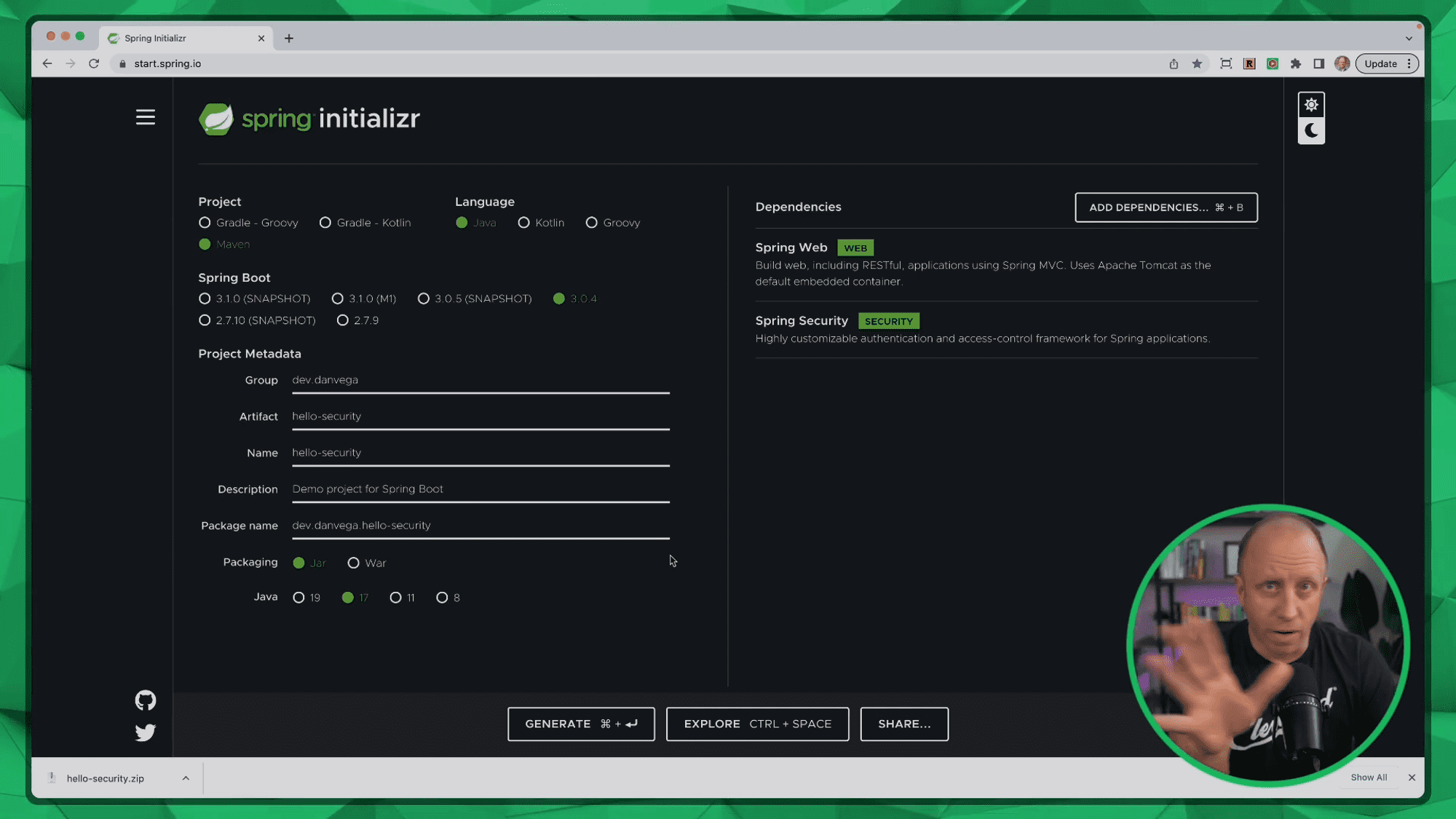
Task: Open browser extensions puzzle icon
Action: (1295, 64)
